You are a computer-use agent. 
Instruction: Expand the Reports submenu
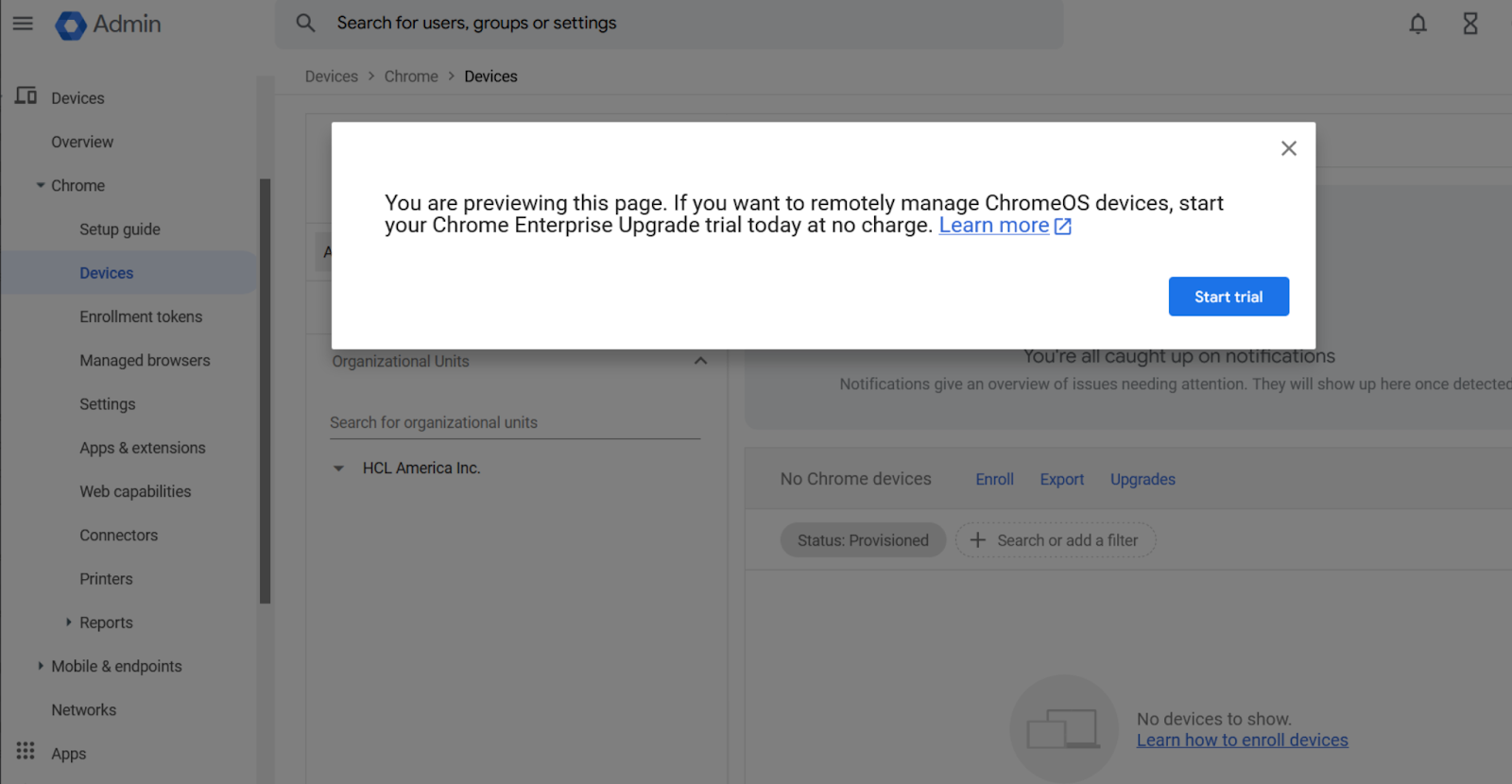coord(68,622)
